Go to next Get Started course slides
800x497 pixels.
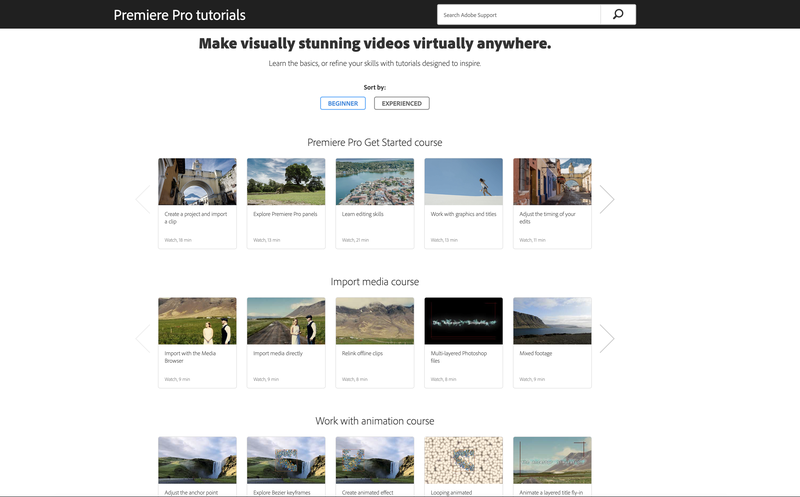607,199
